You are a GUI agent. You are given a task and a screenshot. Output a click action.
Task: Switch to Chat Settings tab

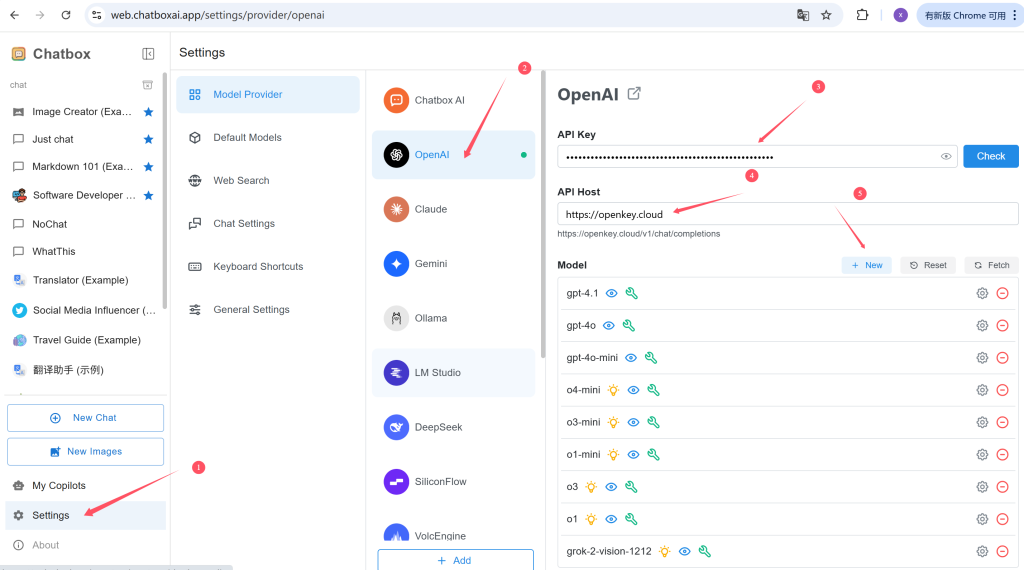pyautogui.click(x=268, y=224)
